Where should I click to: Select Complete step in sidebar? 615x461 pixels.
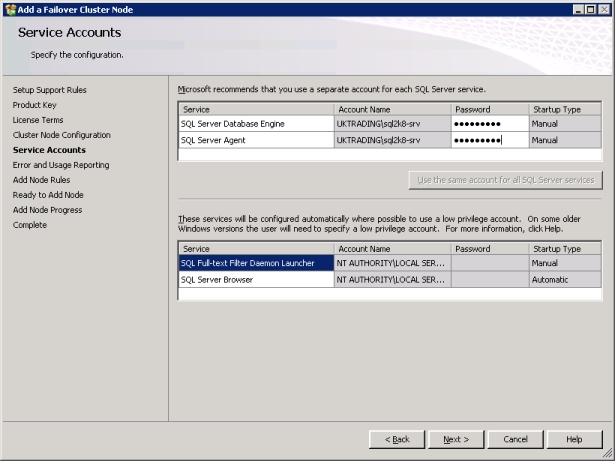pyautogui.click(x=29, y=225)
